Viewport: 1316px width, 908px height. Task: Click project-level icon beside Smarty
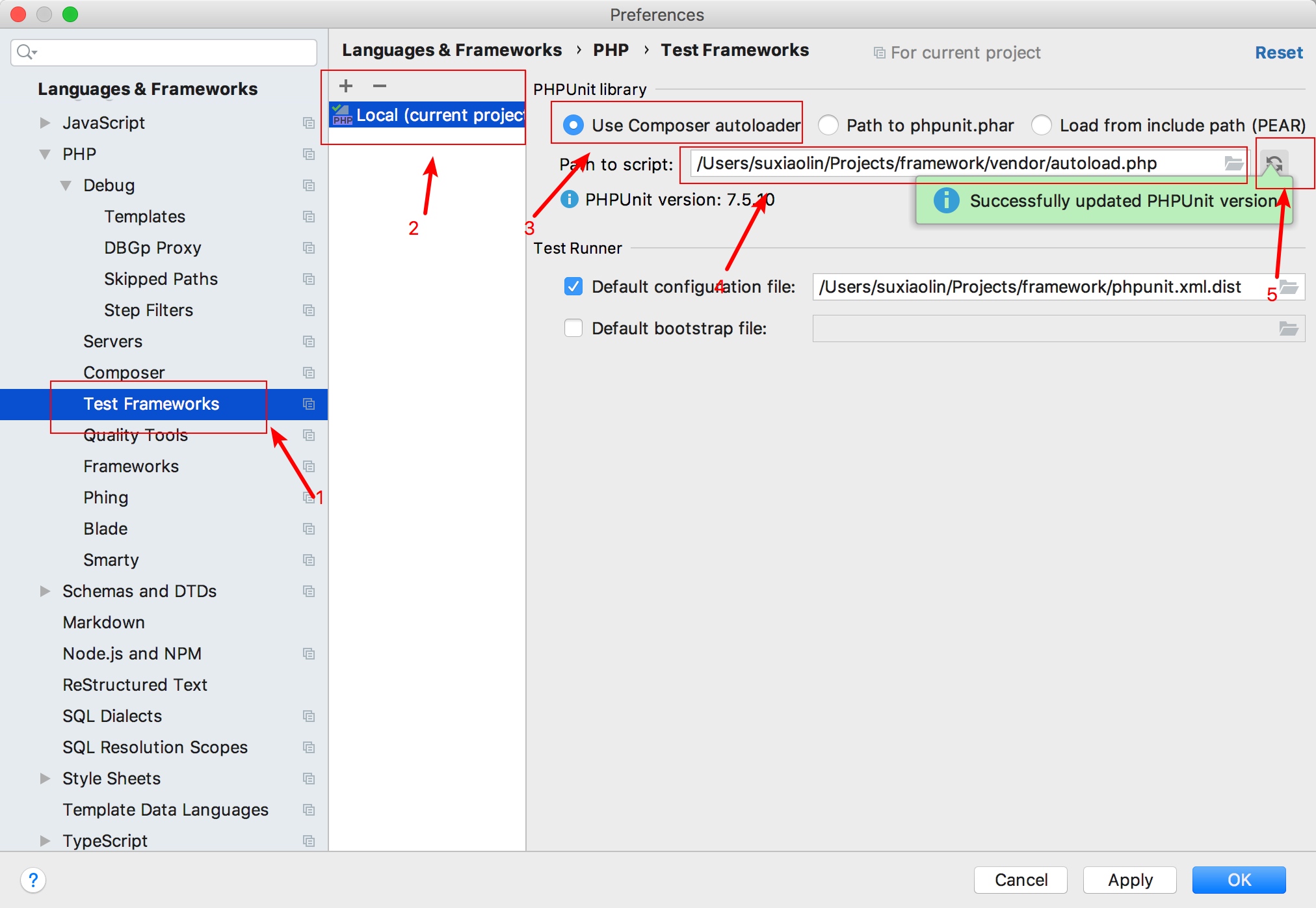pos(309,560)
